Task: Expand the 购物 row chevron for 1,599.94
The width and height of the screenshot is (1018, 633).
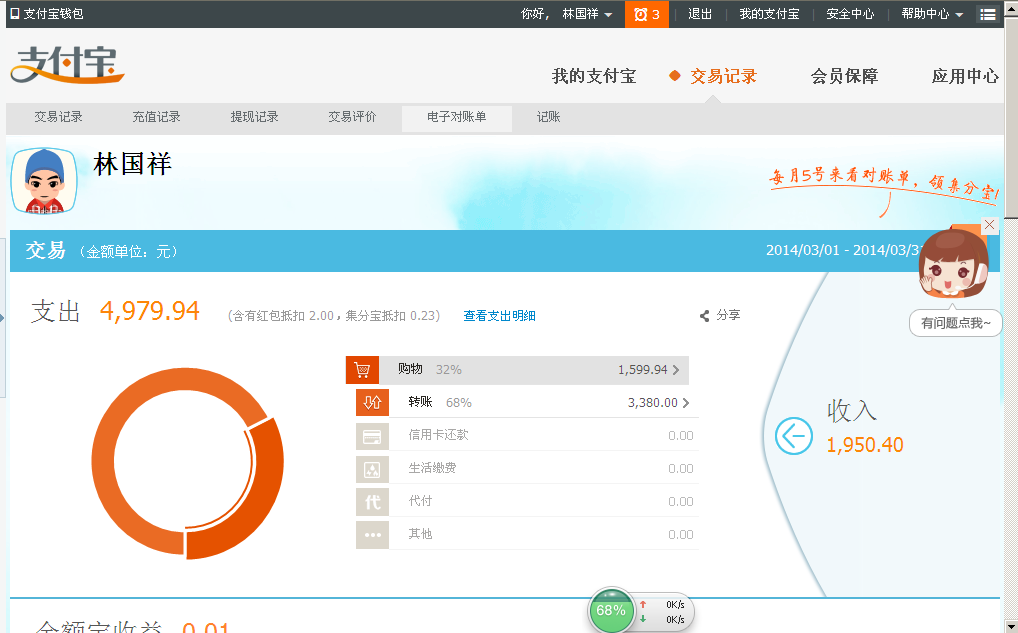Action: [676, 370]
